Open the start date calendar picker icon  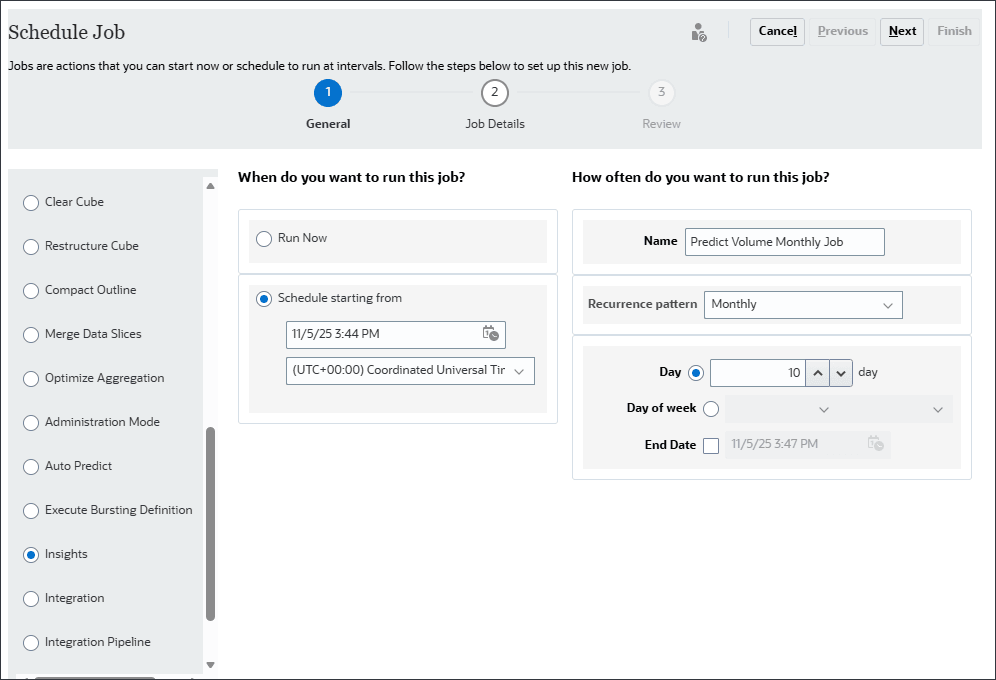pyautogui.click(x=490, y=333)
